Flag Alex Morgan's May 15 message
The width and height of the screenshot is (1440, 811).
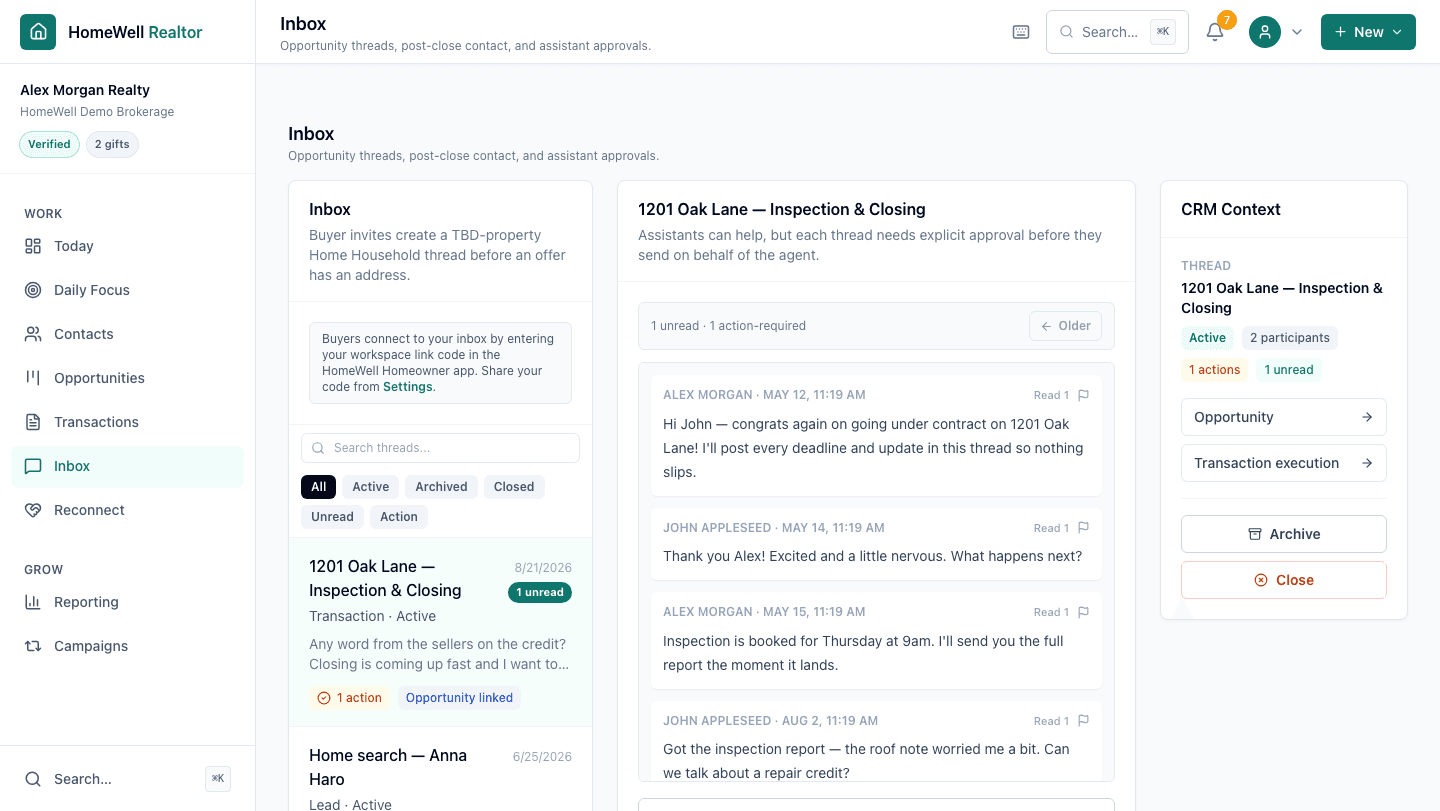pyautogui.click(x=1083, y=612)
